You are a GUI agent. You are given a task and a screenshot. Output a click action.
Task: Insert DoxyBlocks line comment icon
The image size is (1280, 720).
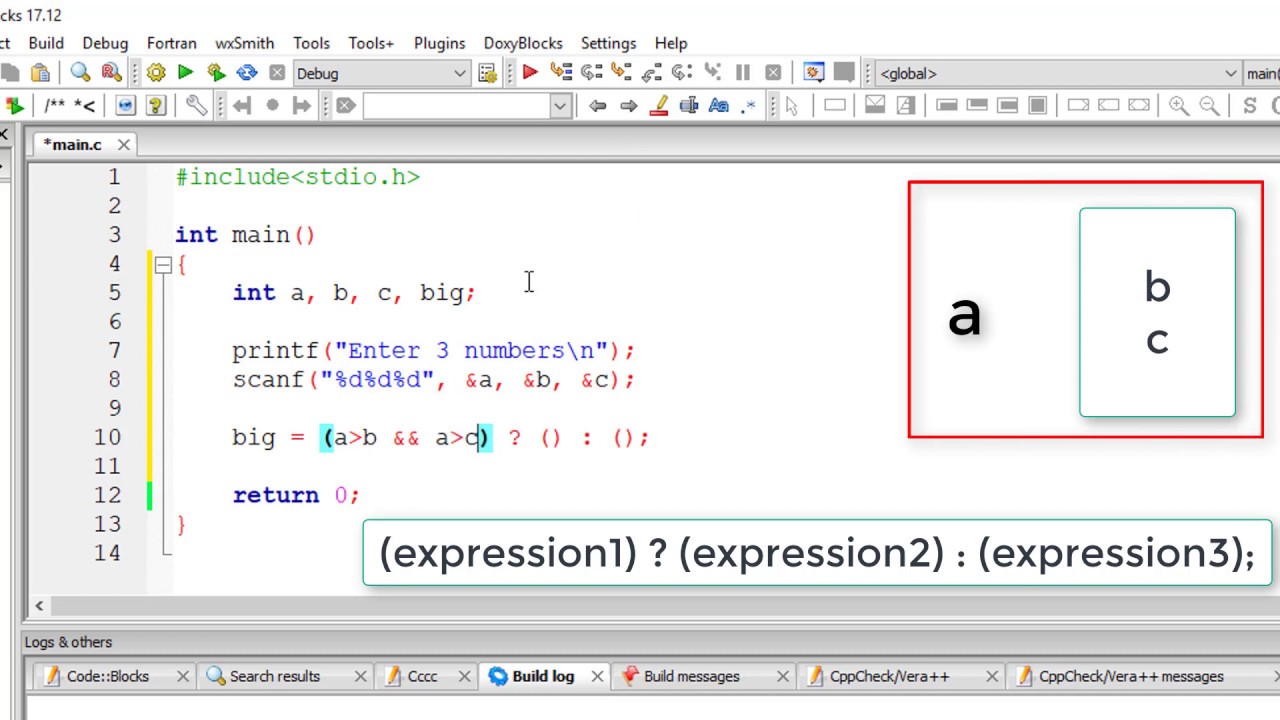point(85,105)
